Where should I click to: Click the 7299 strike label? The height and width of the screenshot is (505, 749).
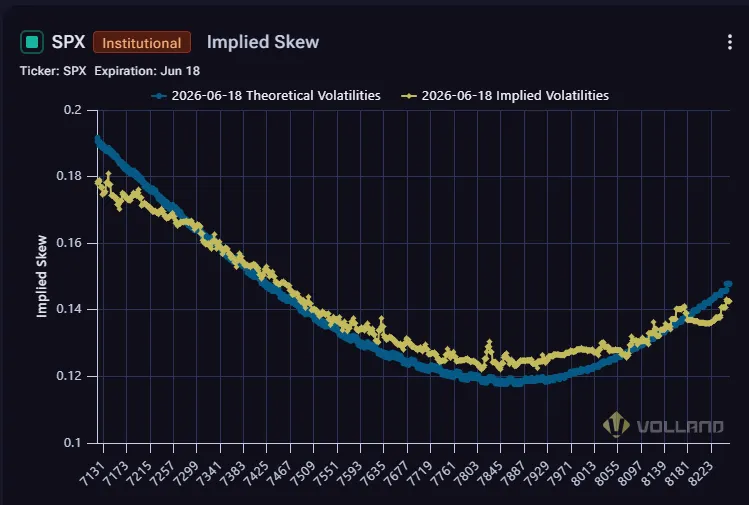186,473
